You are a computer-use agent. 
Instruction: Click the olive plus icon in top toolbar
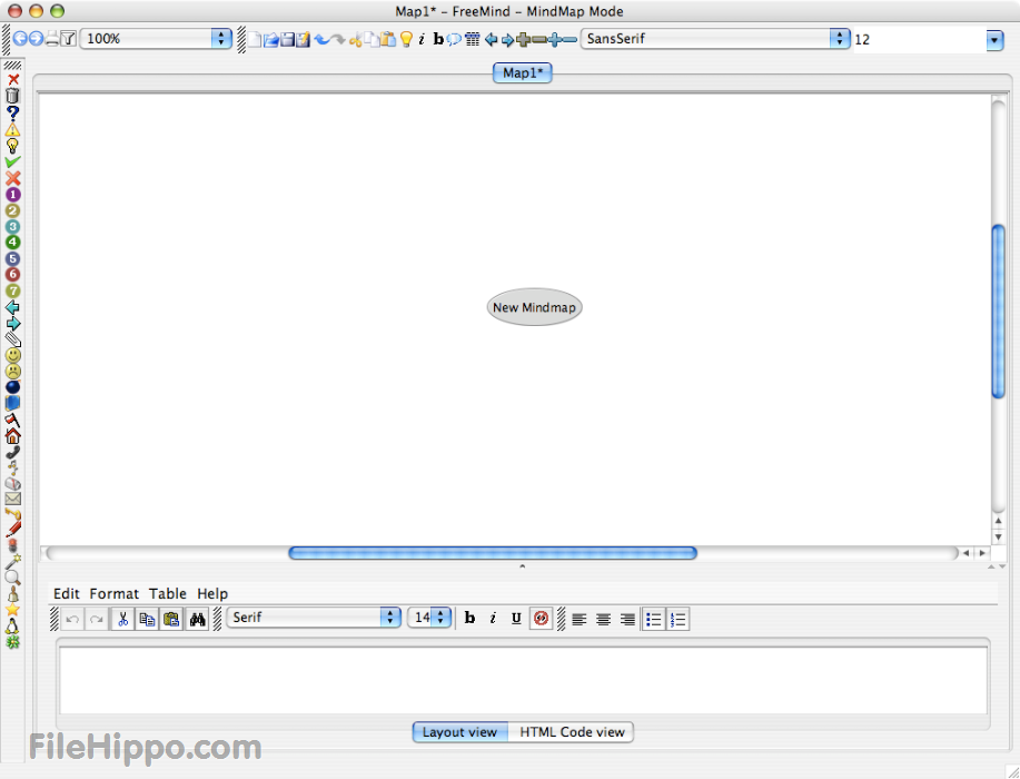click(523, 39)
